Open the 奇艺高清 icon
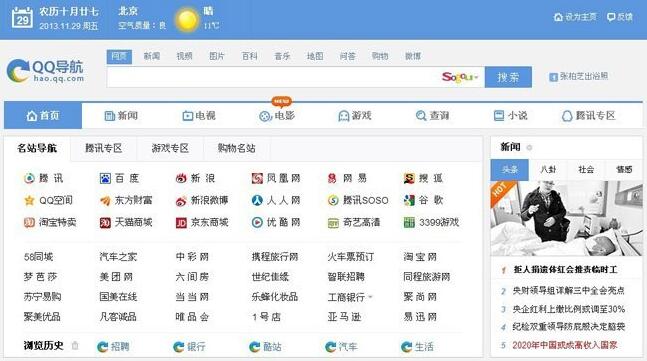Image resolution: width=647 pixels, height=361 pixels. (x=333, y=223)
